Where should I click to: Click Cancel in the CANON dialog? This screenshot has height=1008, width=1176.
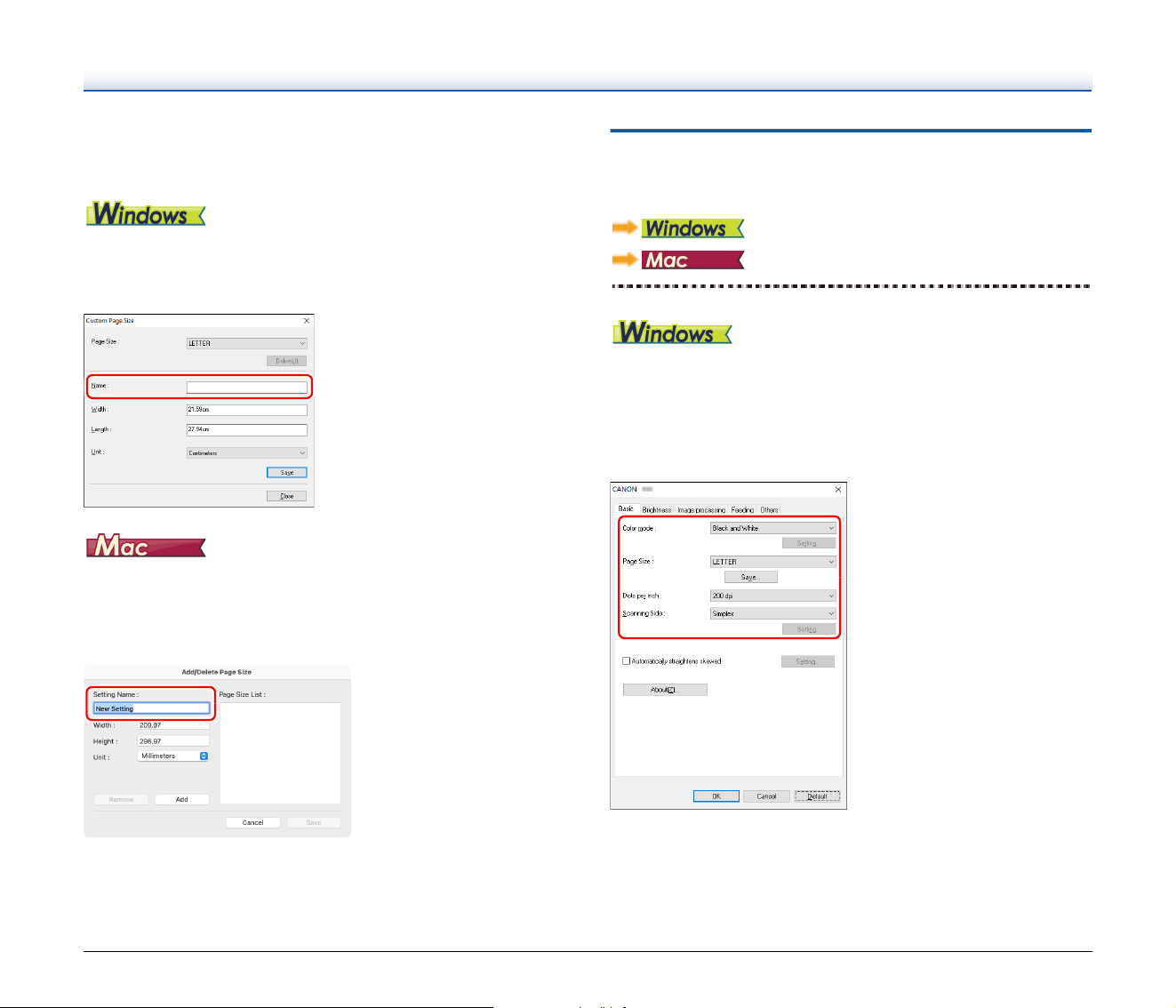click(766, 796)
